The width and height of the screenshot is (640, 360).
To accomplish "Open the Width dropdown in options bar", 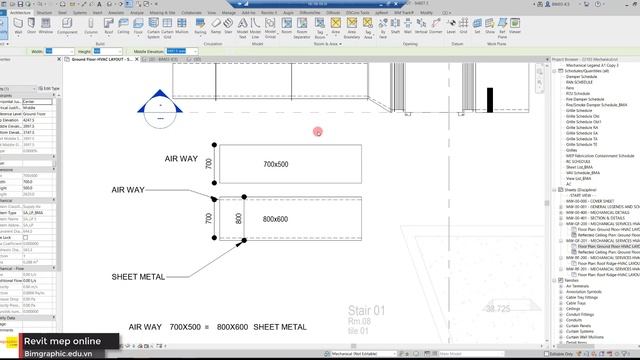I will tap(71, 51).
